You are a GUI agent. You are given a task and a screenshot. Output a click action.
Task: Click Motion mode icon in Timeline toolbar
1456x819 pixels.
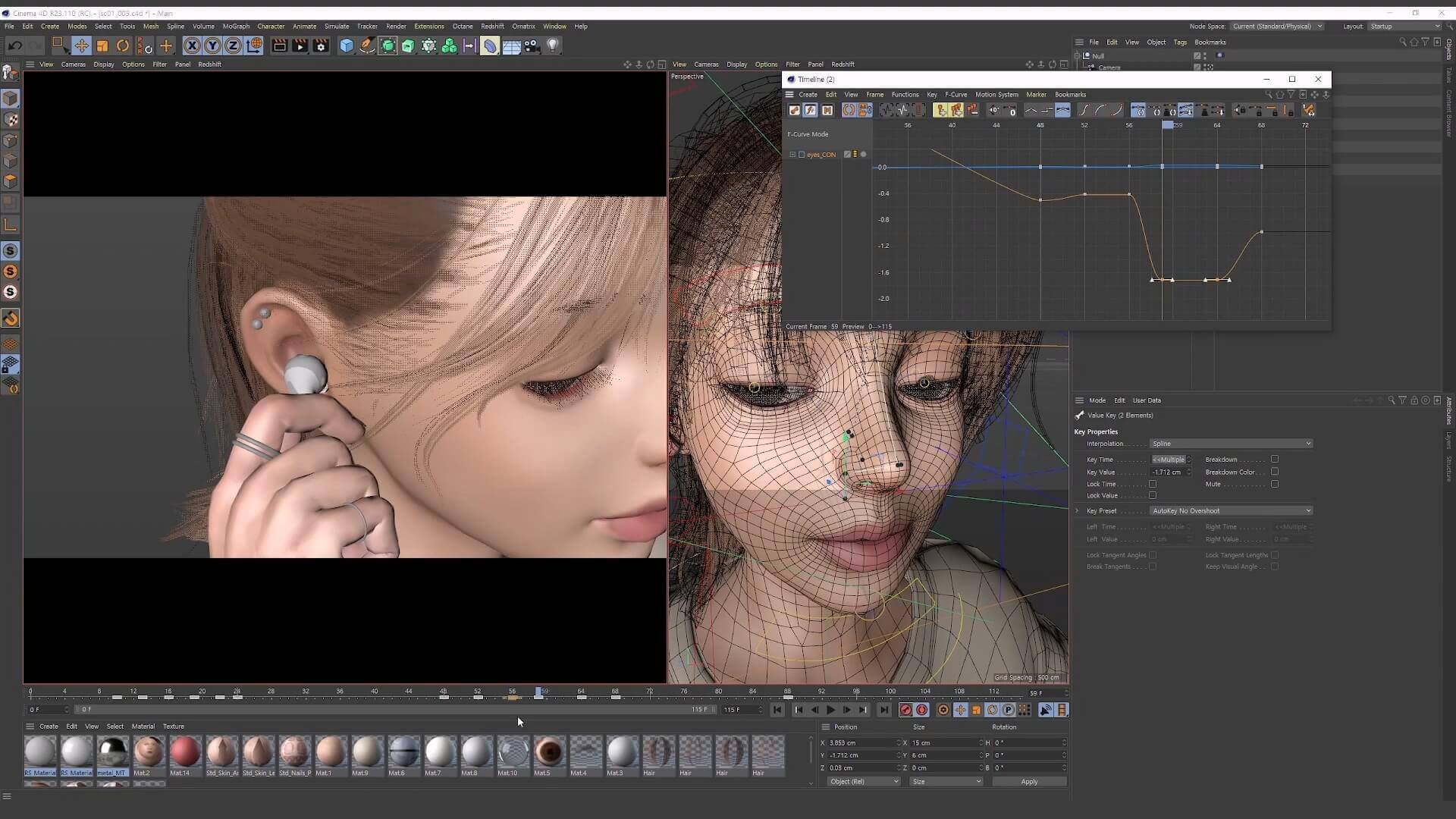827,110
